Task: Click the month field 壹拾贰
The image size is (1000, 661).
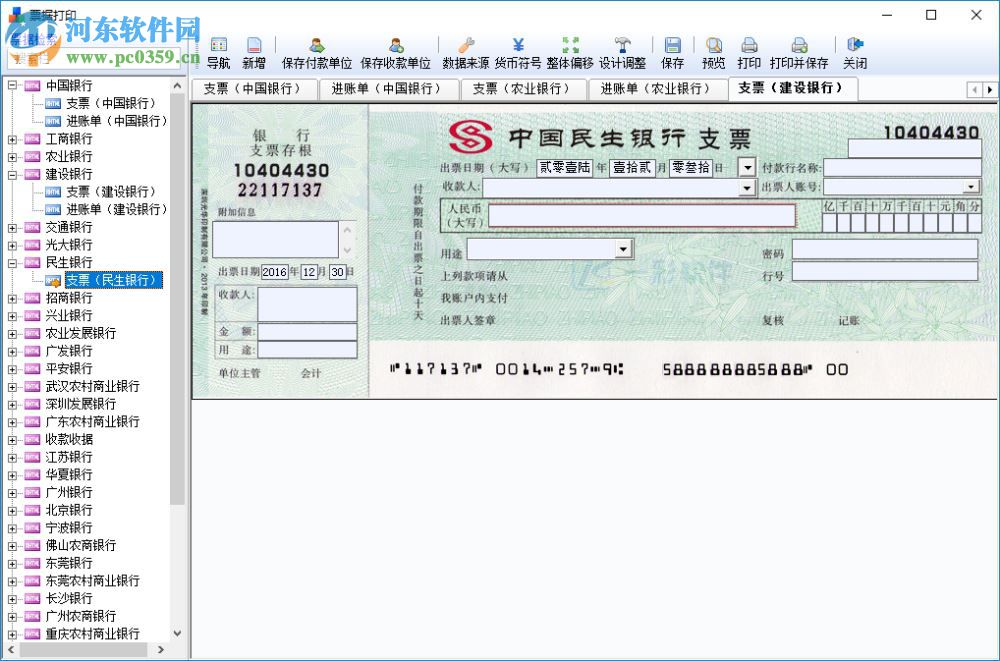Action: (x=633, y=168)
